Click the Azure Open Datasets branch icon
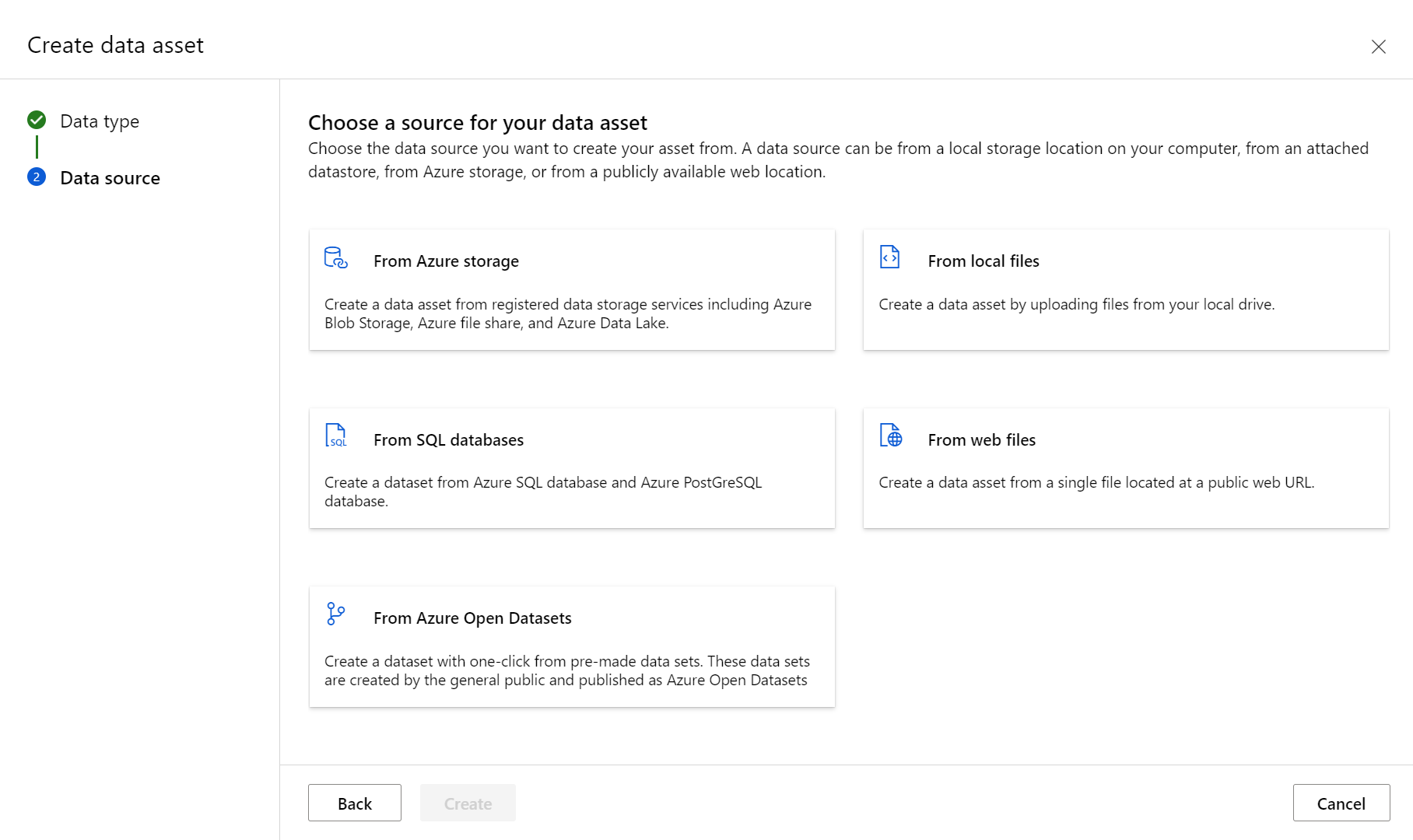 click(335, 614)
